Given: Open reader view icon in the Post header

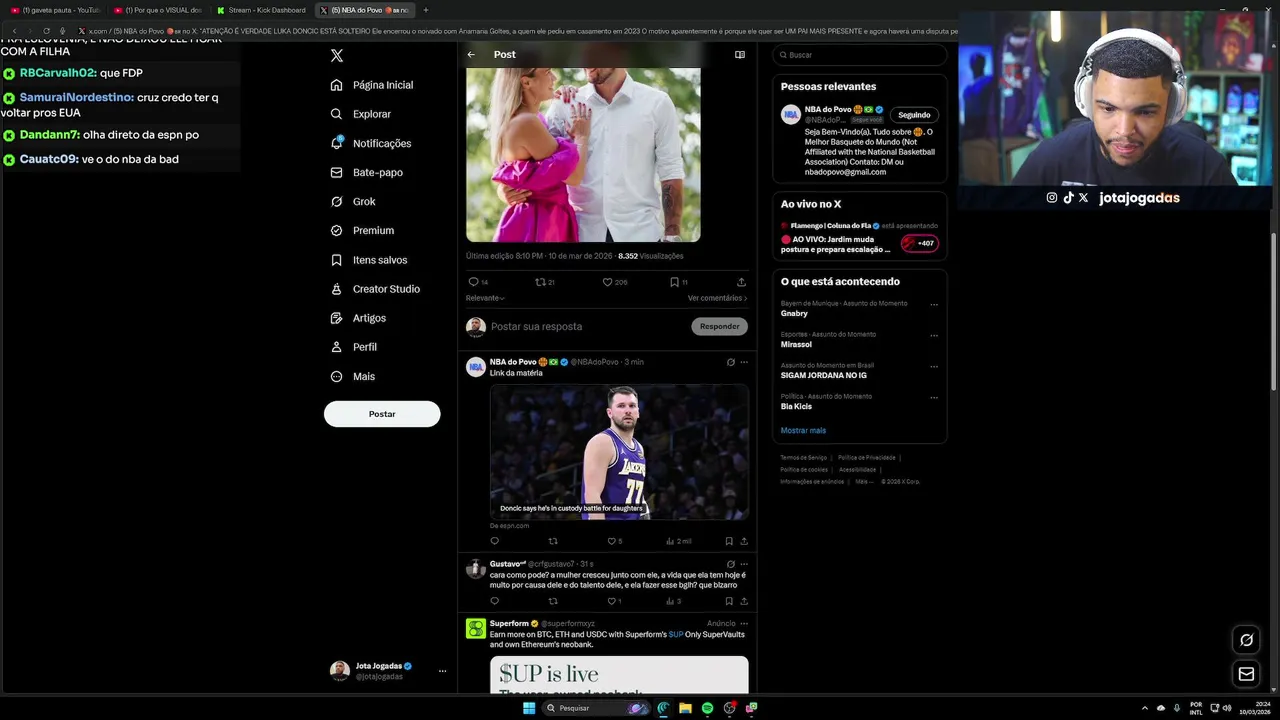Looking at the screenshot, I should pyautogui.click(x=740, y=55).
